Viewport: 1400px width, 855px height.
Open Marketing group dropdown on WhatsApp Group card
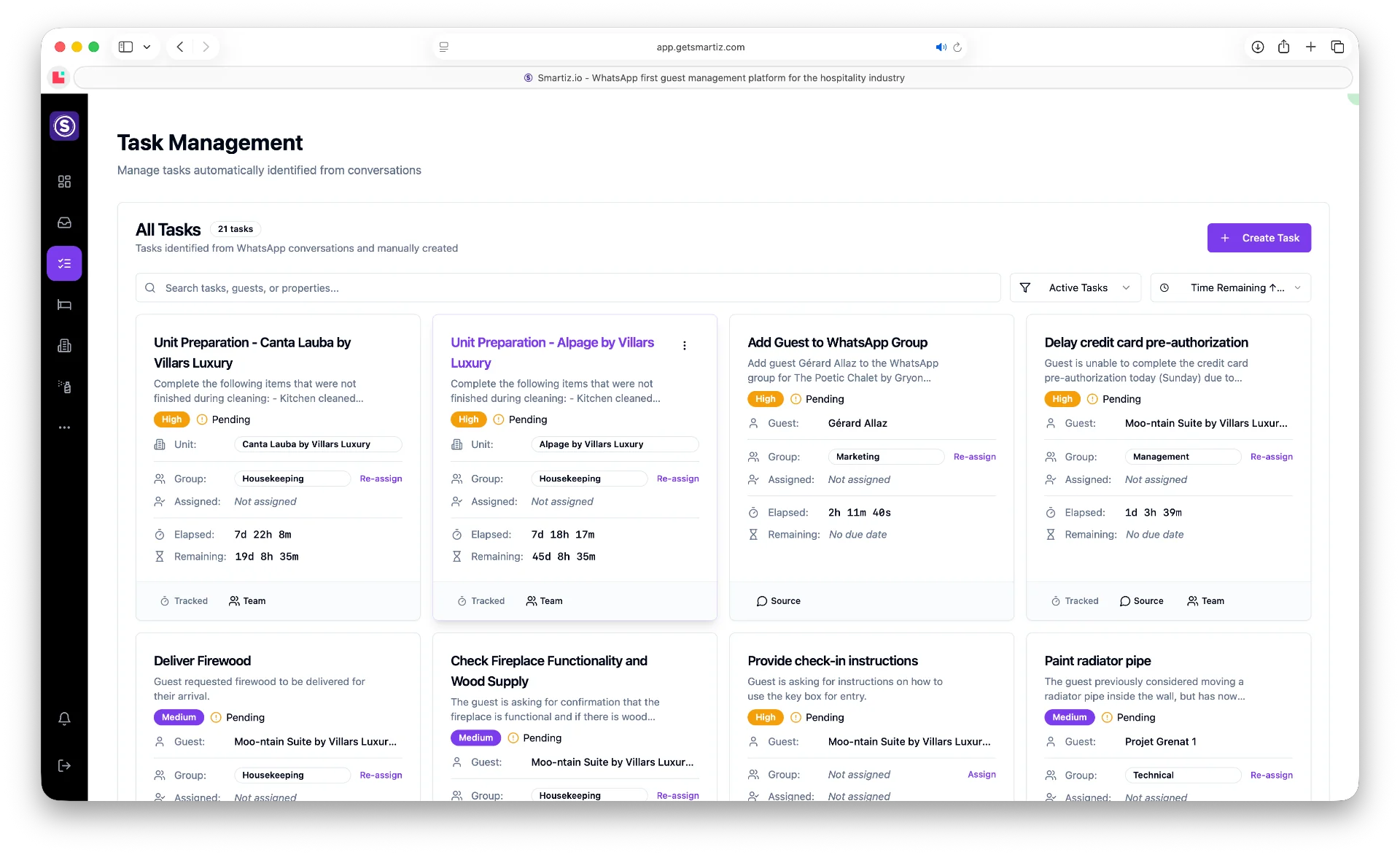pyautogui.click(x=886, y=457)
